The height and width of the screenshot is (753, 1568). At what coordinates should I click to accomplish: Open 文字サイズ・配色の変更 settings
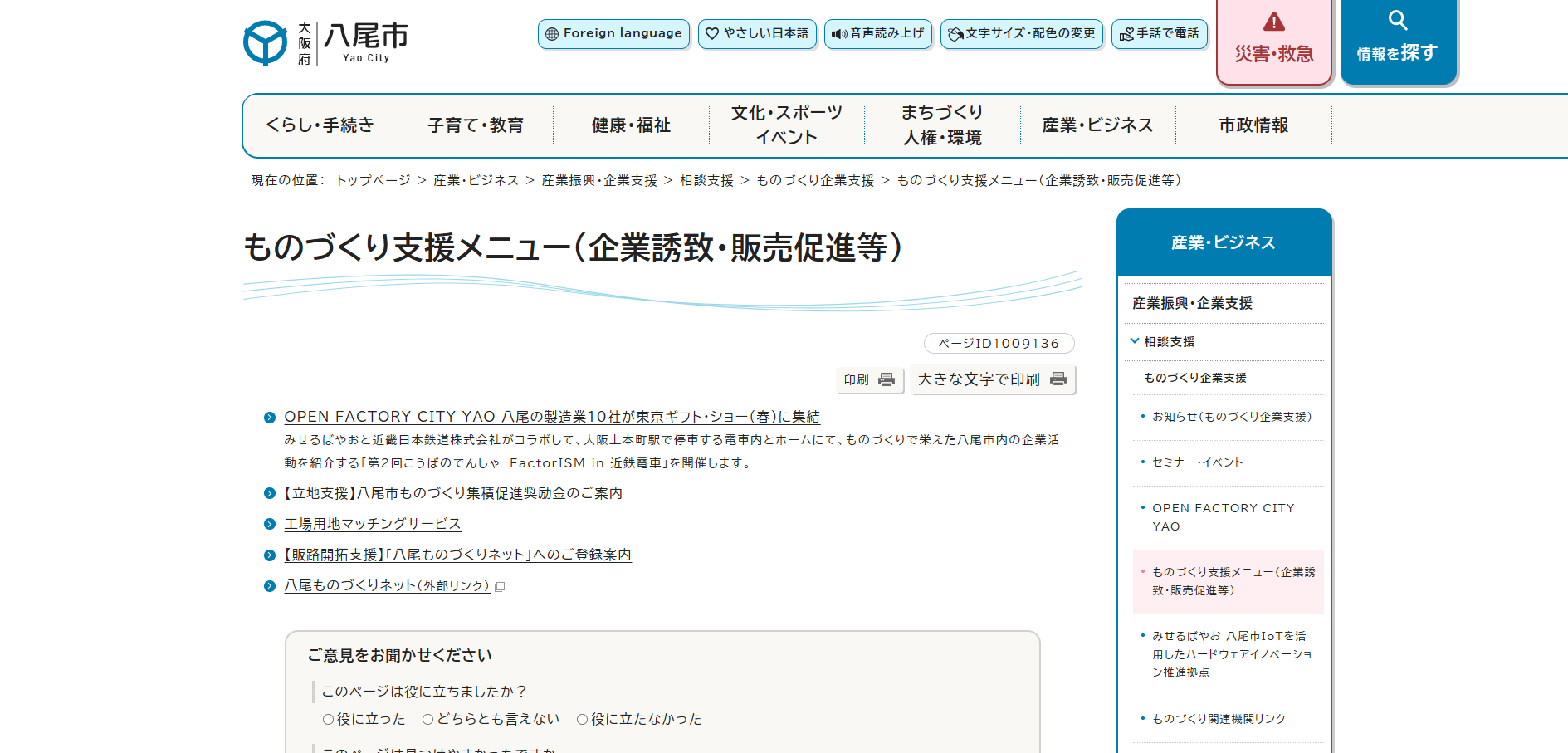click(1022, 34)
